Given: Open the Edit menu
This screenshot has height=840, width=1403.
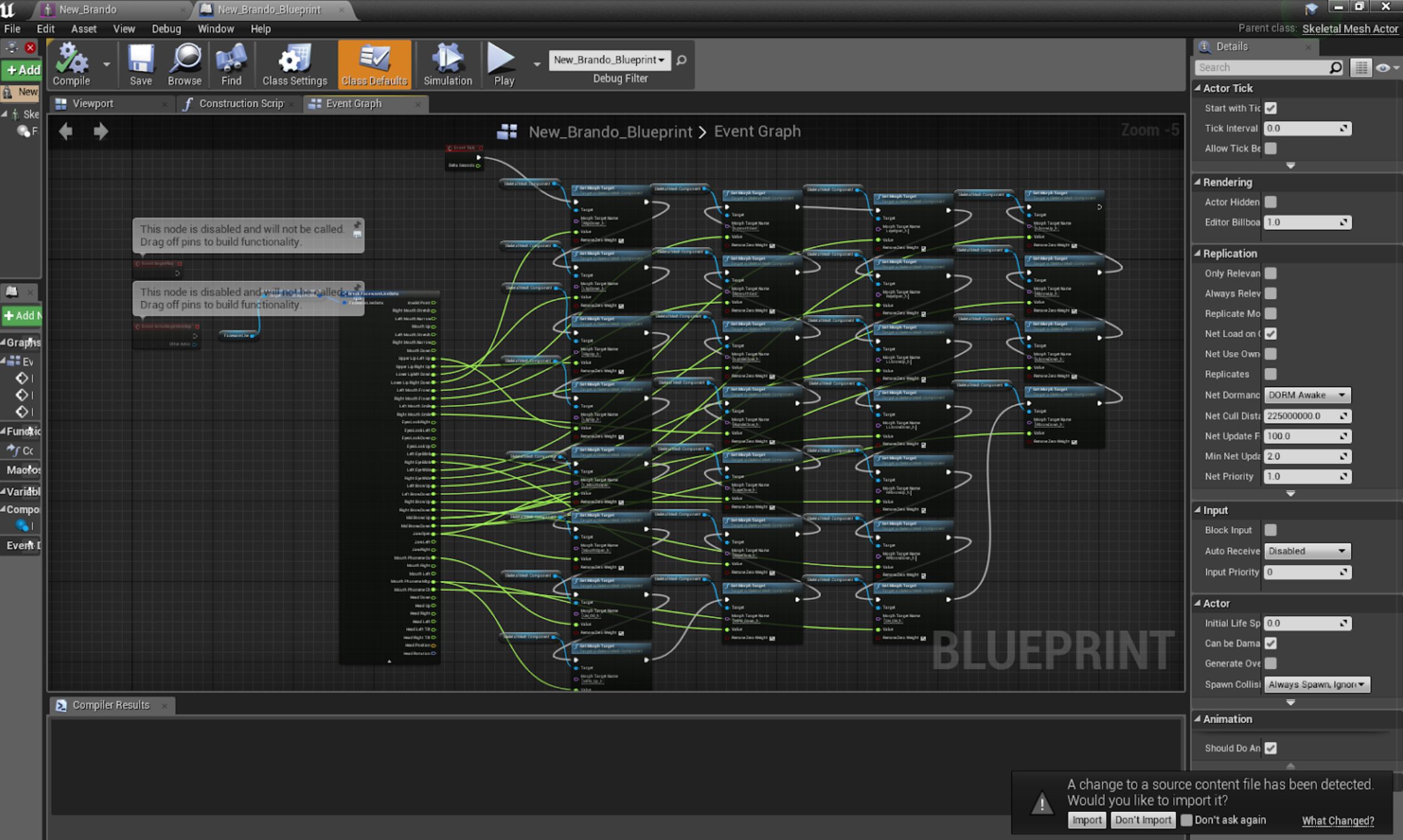Looking at the screenshot, I should tap(45, 29).
